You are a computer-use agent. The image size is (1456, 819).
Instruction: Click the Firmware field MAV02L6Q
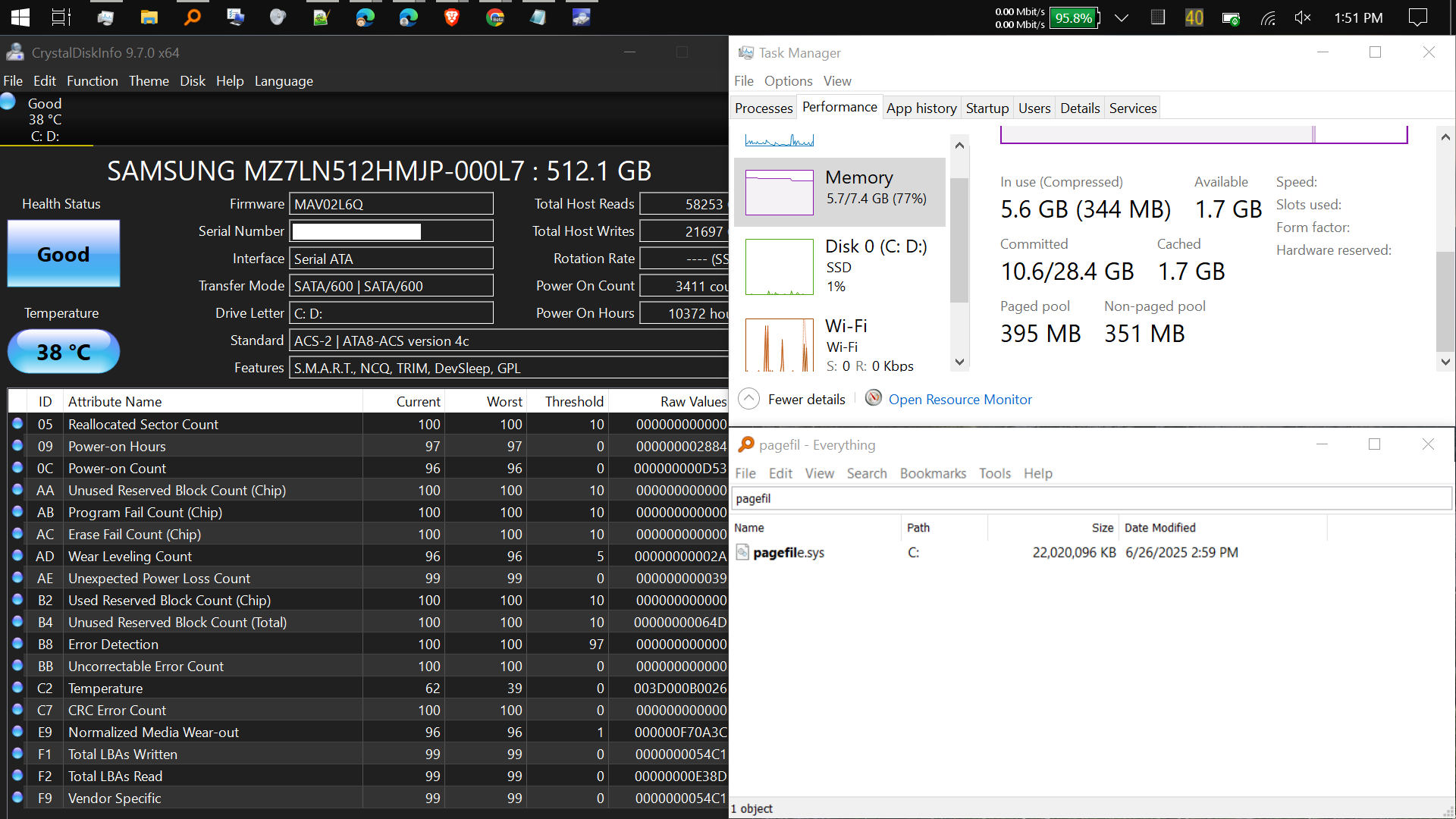coord(391,204)
